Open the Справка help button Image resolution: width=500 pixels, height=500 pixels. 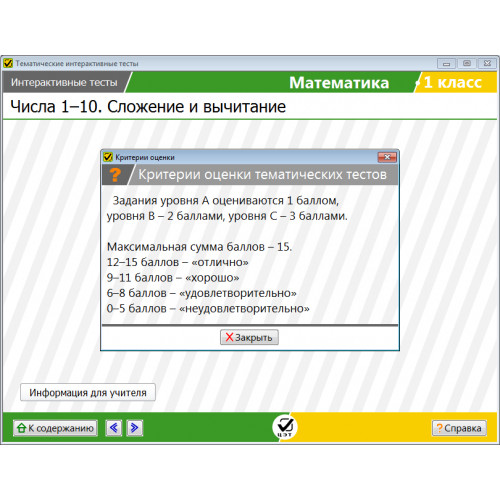[x=459, y=428]
